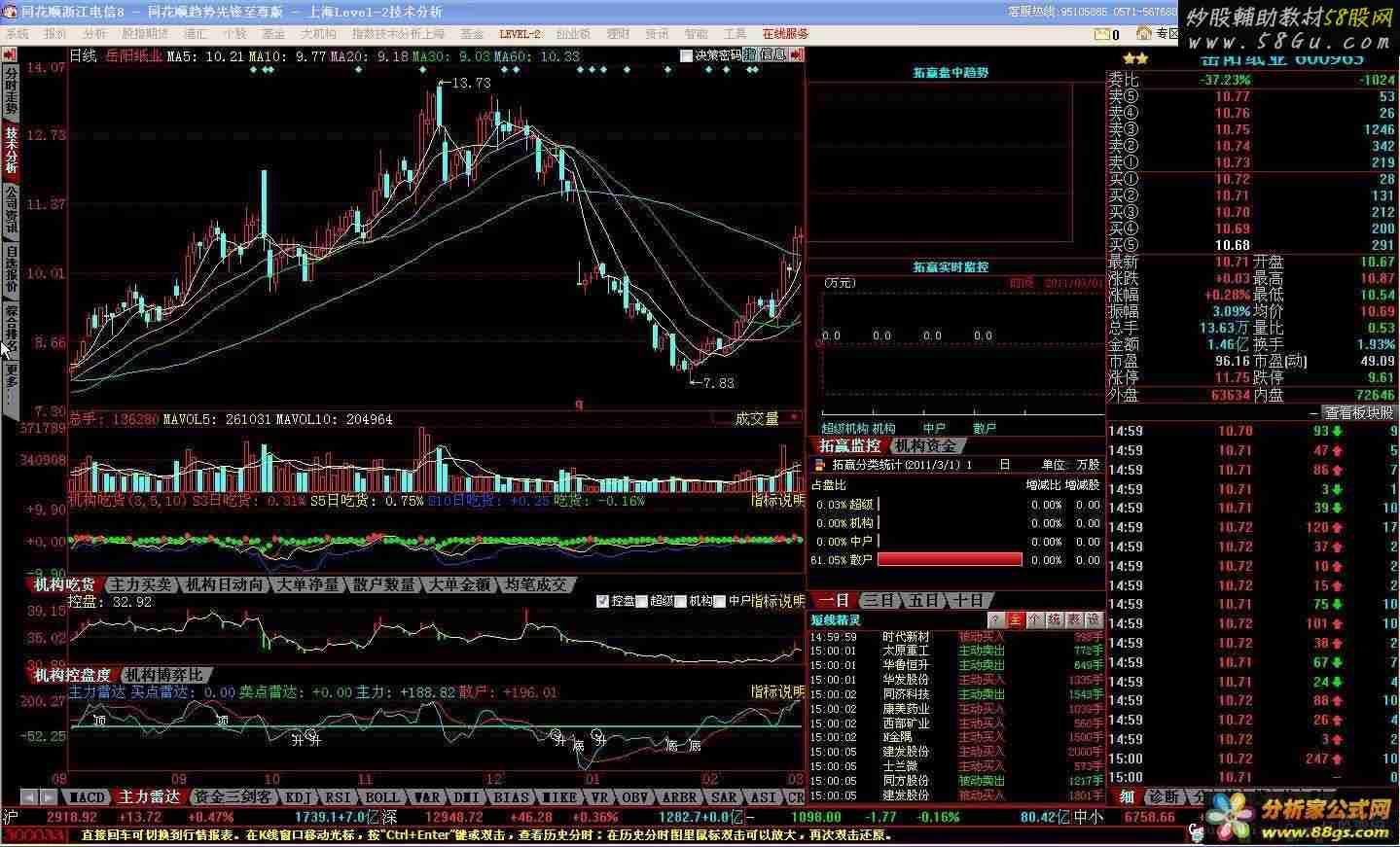Select the OBV indicator tab

[x=635, y=796]
